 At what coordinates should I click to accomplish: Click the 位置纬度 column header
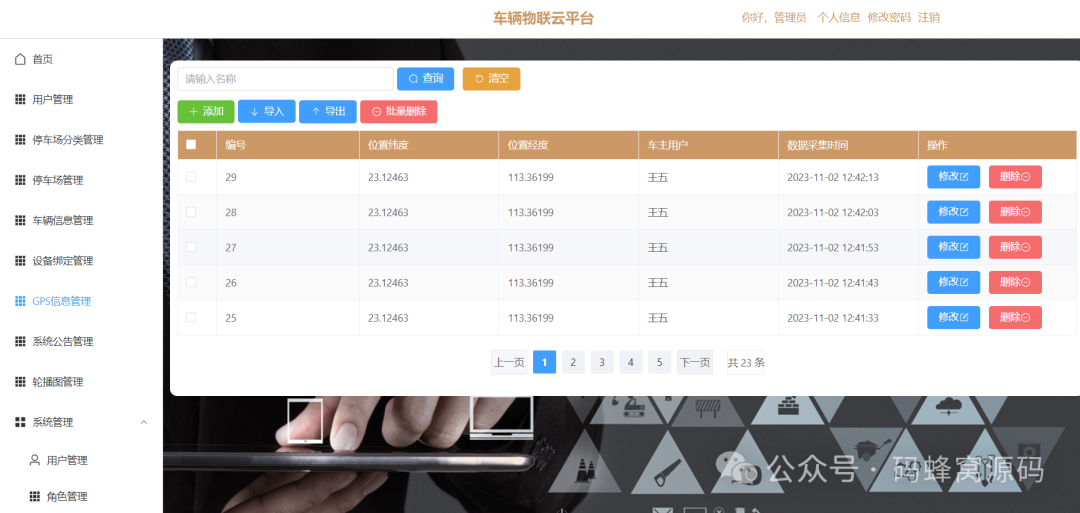click(389, 145)
